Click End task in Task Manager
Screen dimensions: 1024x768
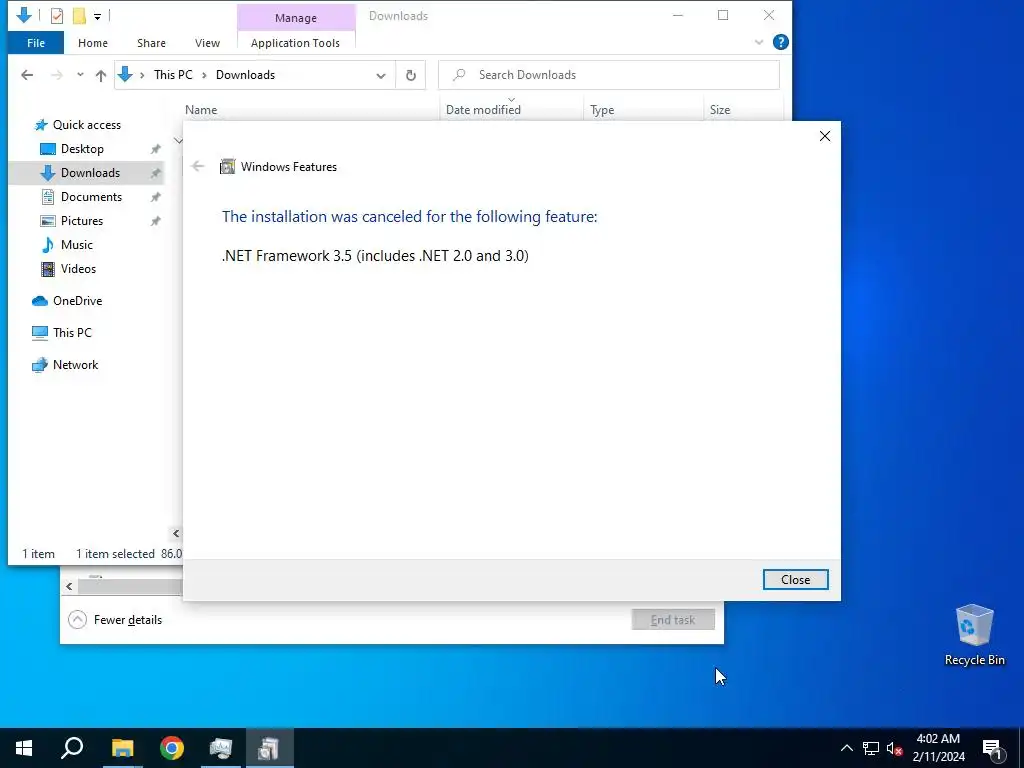673,620
